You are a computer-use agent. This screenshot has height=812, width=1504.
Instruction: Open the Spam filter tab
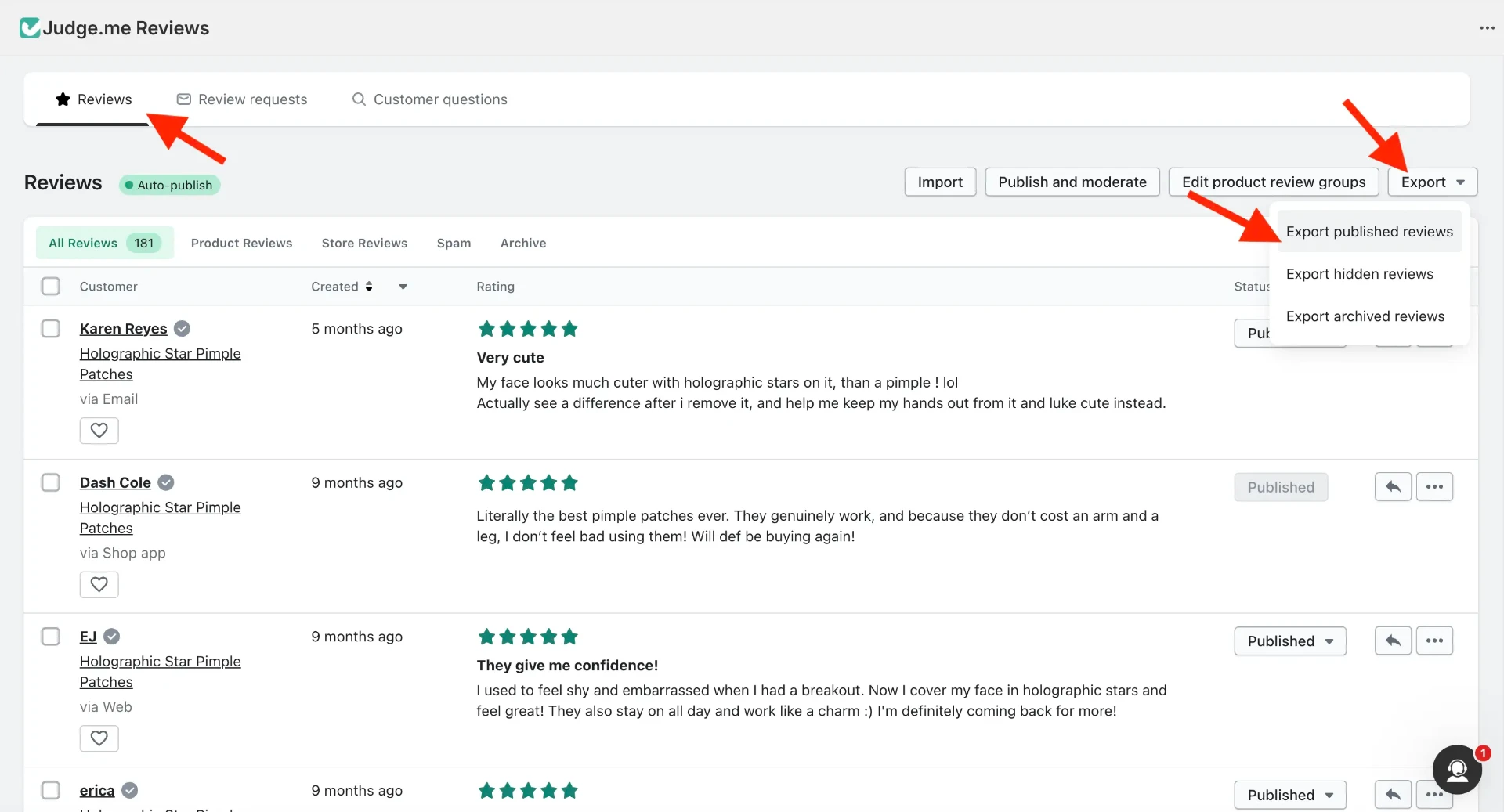click(x=454, y=244)
